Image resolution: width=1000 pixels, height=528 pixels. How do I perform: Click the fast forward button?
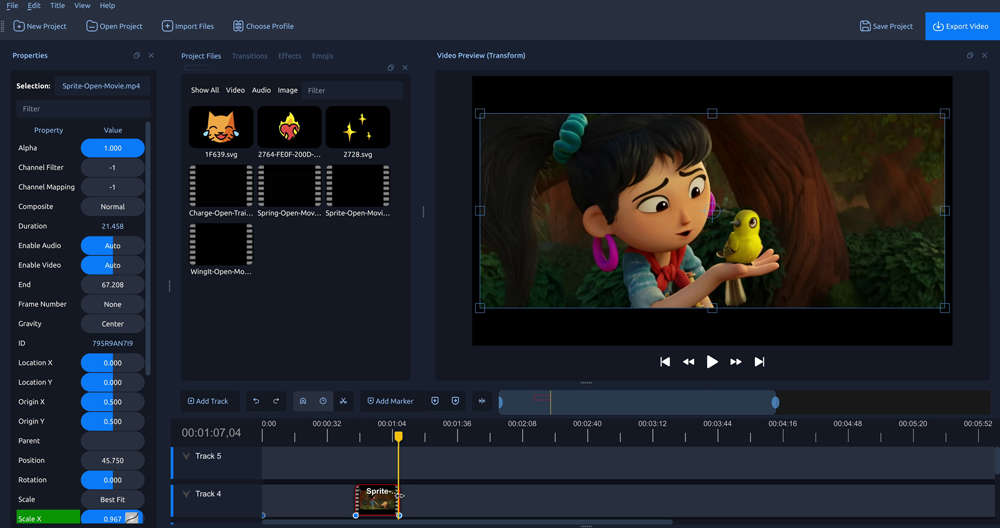pyautogui.click(x=736, y=362)
